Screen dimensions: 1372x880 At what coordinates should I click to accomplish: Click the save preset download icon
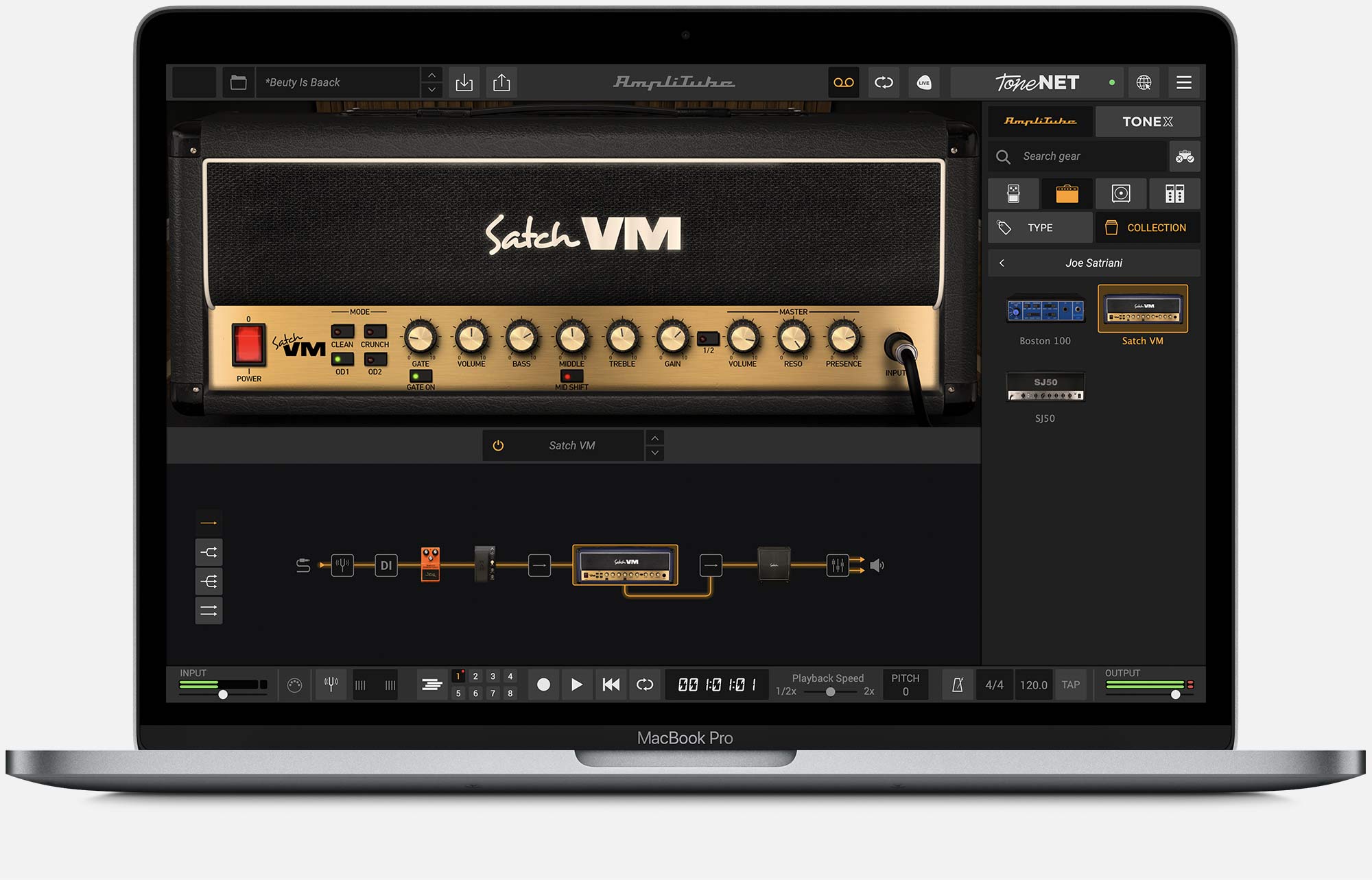[x=464, y=82]
